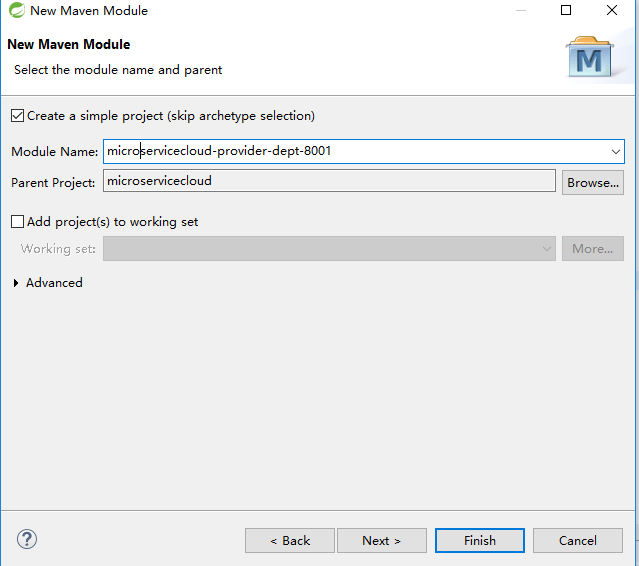The height and width of the screenshot is (566, 639).
Task: Click the help question mark icon
Action: 27,539
